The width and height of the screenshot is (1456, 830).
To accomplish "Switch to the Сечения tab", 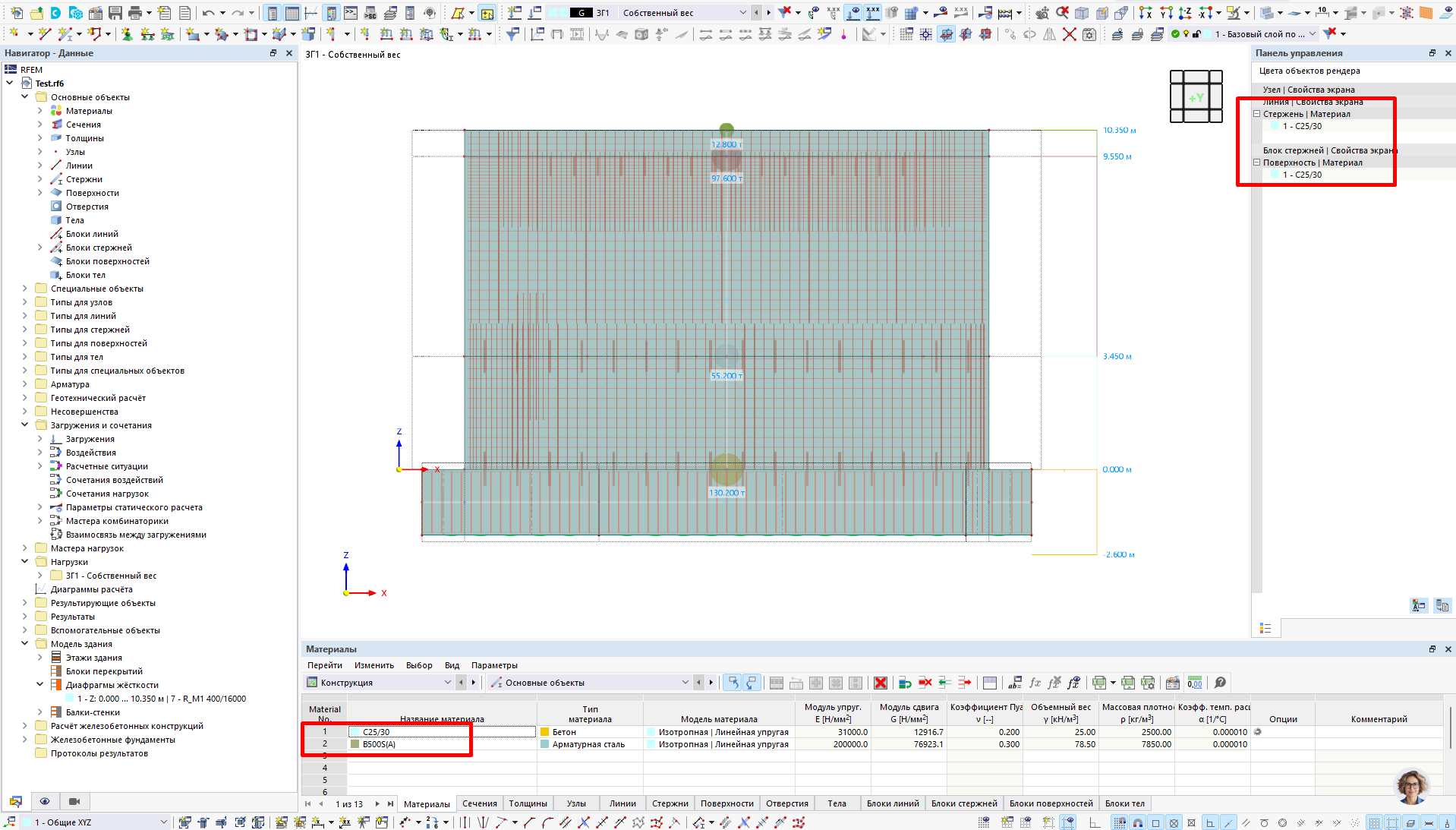I will coord(479,803).
